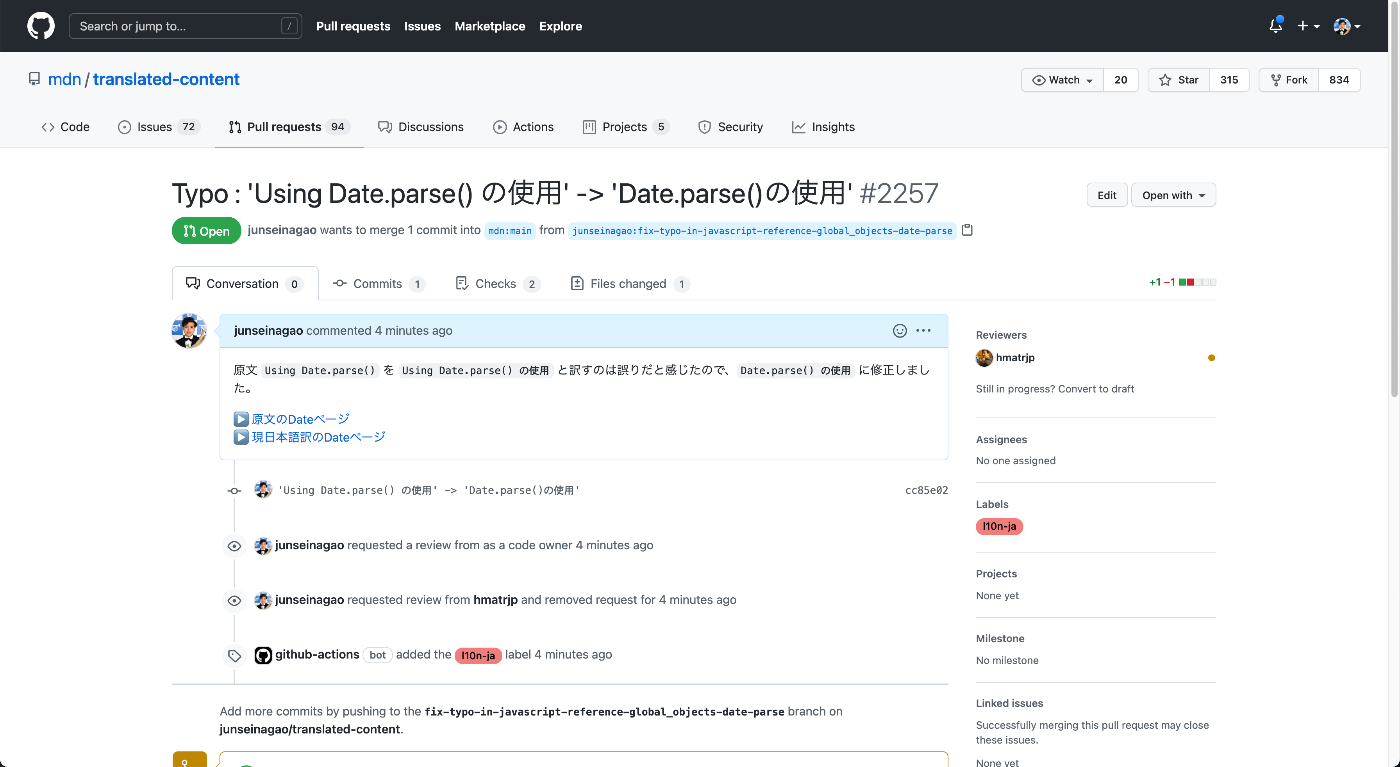1400x767 pixels.
Task: Copy the head branch name icon
Action: [967, 230]
